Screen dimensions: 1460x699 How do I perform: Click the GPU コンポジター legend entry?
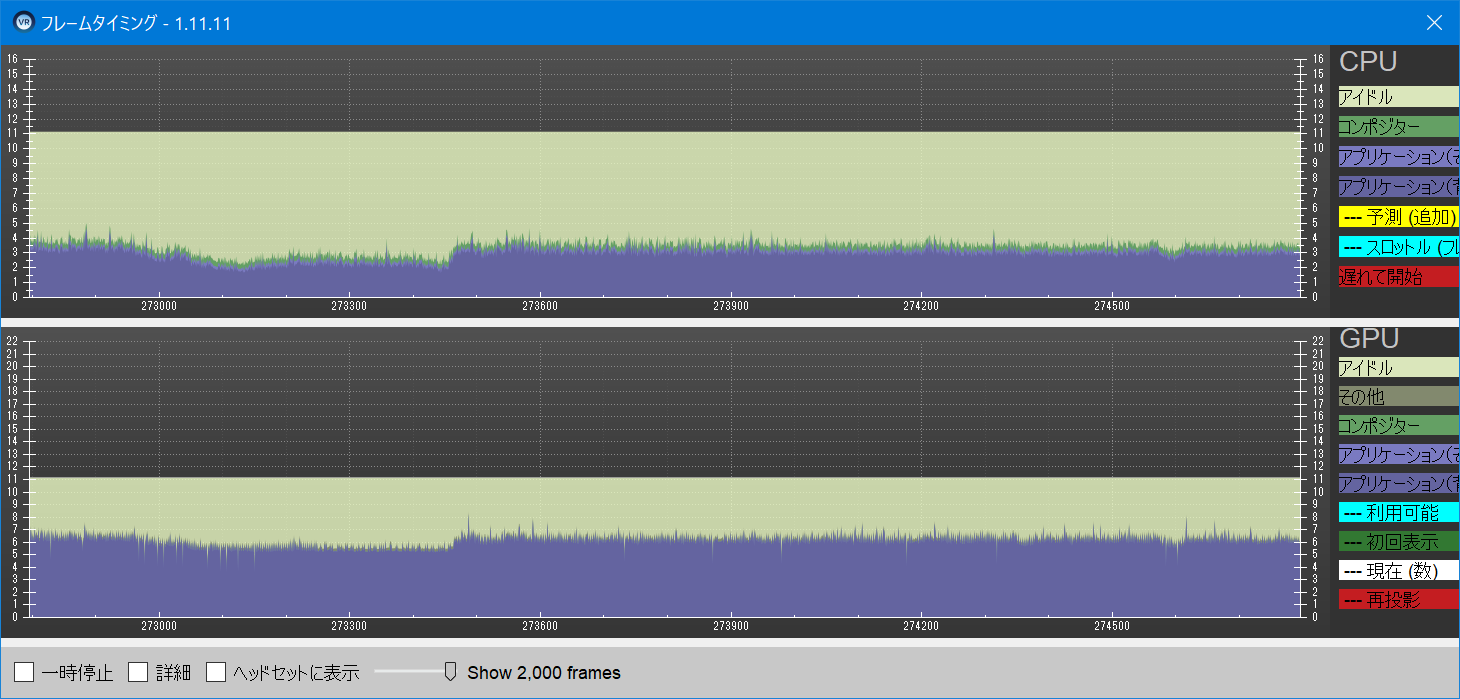(1398, 426)
